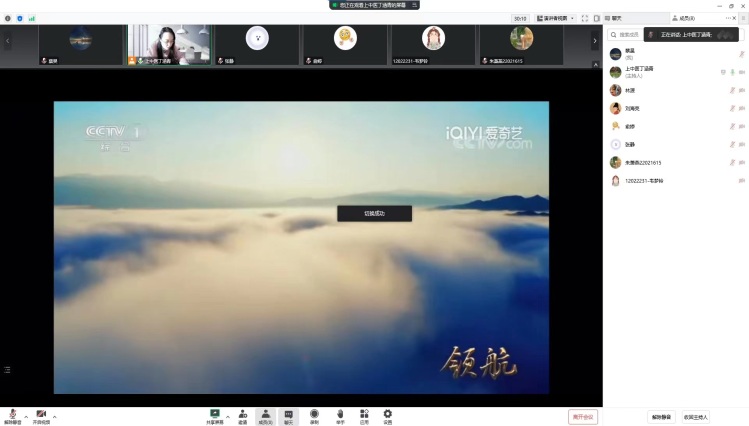Click the member search input field
749x426 pixels.
(x=632, y=34)
